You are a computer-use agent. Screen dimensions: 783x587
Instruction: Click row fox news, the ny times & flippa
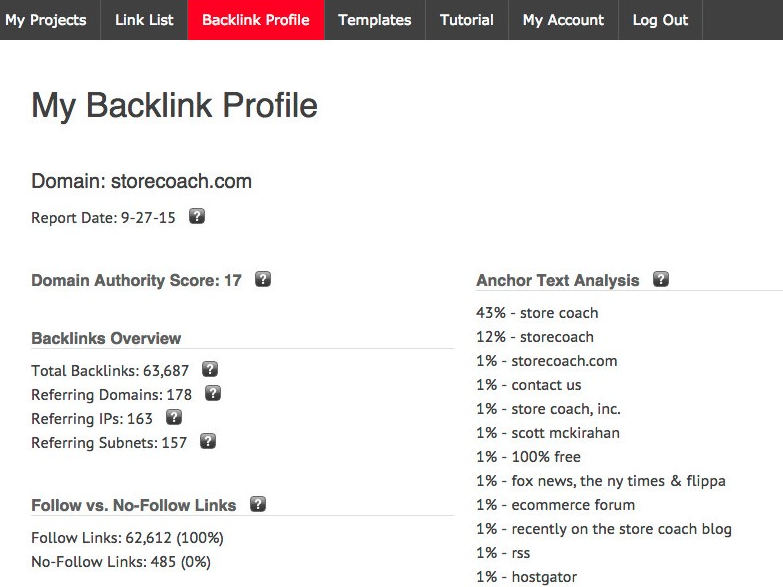(601, 481)
